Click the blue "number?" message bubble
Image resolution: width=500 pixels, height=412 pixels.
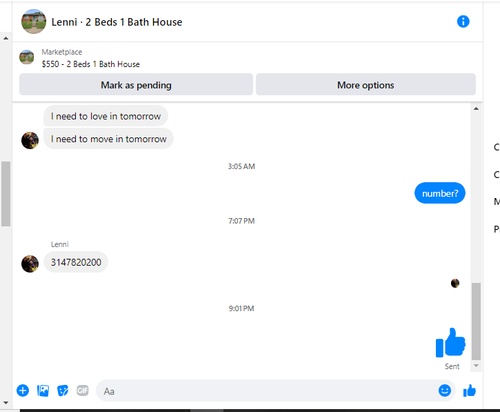(x=440, y=193)
